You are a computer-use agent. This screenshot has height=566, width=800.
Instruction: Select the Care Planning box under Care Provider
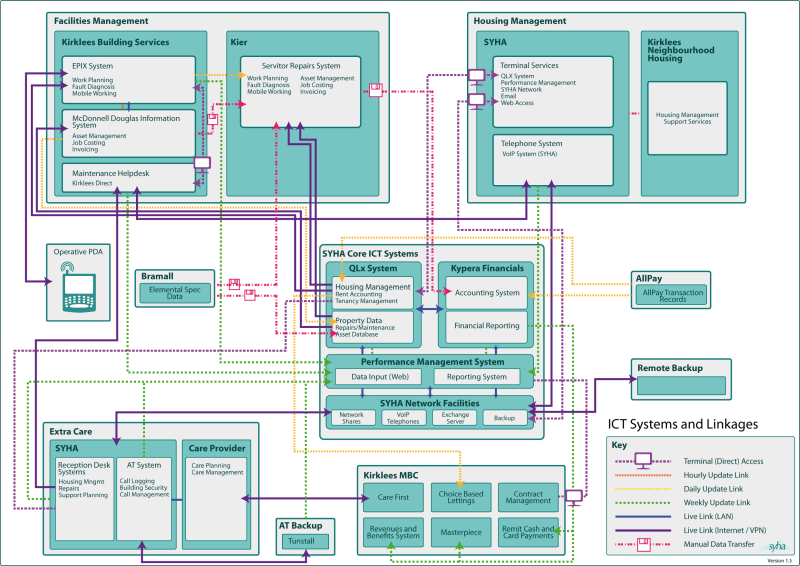click(216, 499)
